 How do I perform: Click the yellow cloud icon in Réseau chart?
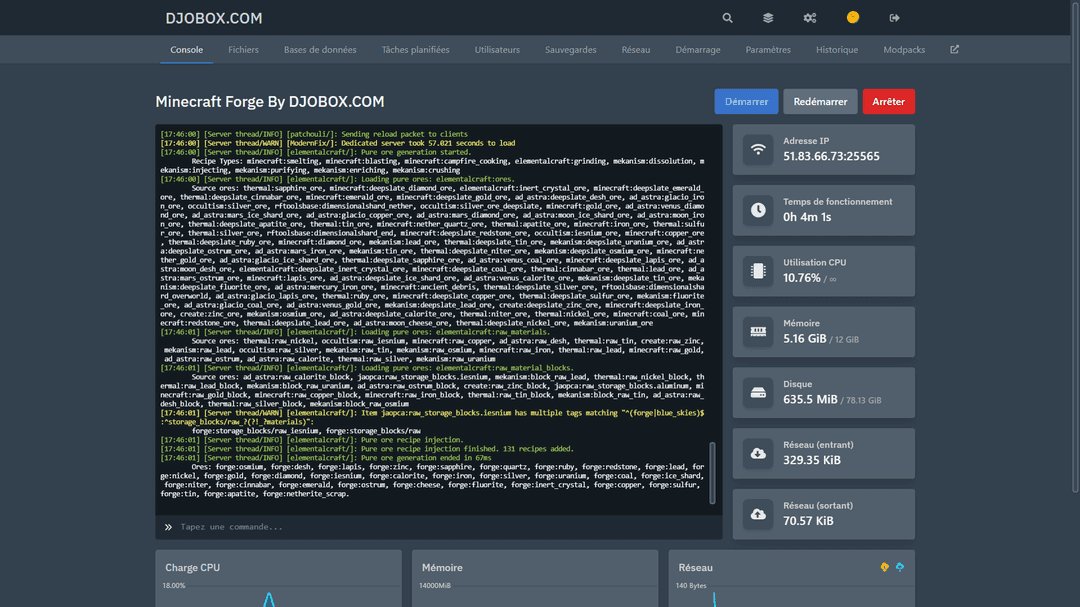884,567
